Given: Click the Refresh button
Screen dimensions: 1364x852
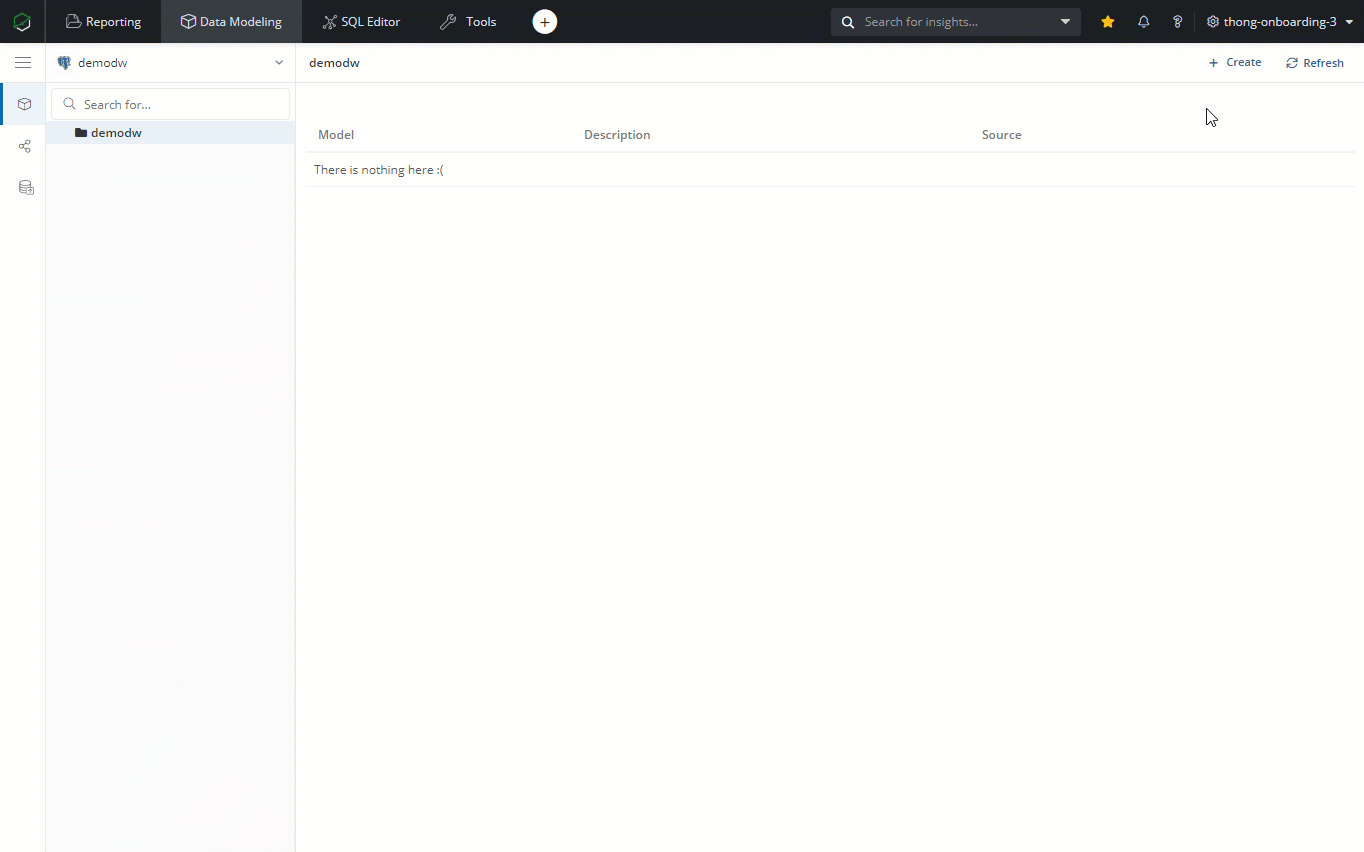Looking at the screenshot, I should pyautogui.click(x=1315, y=63).
